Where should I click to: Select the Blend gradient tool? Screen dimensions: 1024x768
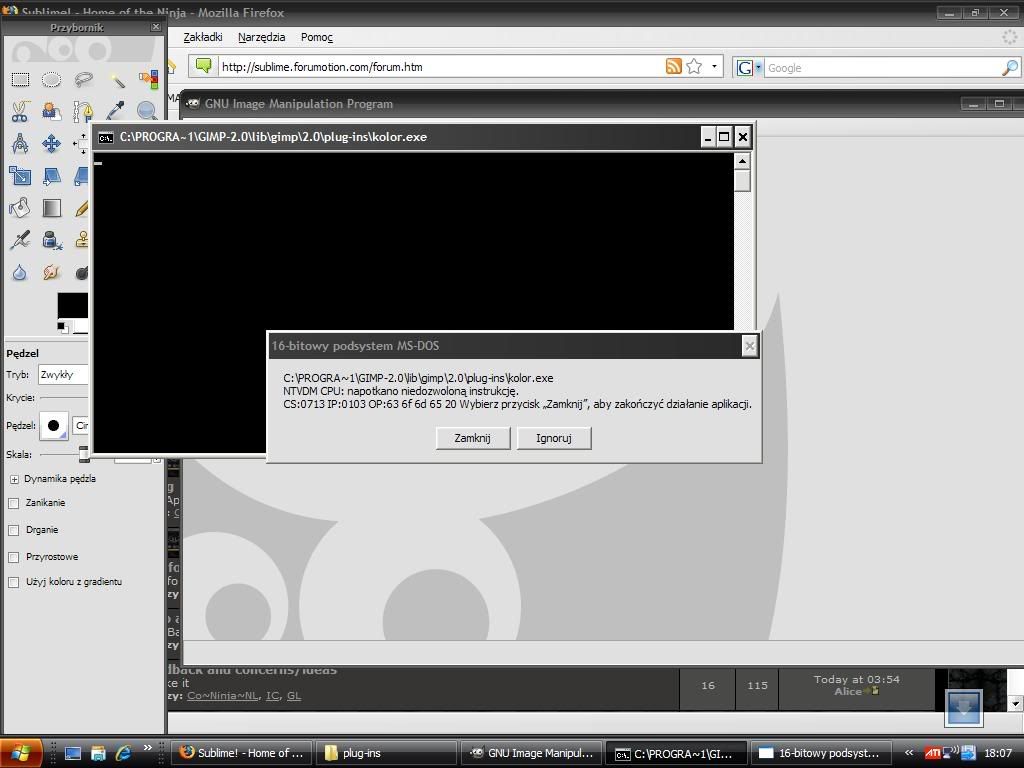click(51, 208)
